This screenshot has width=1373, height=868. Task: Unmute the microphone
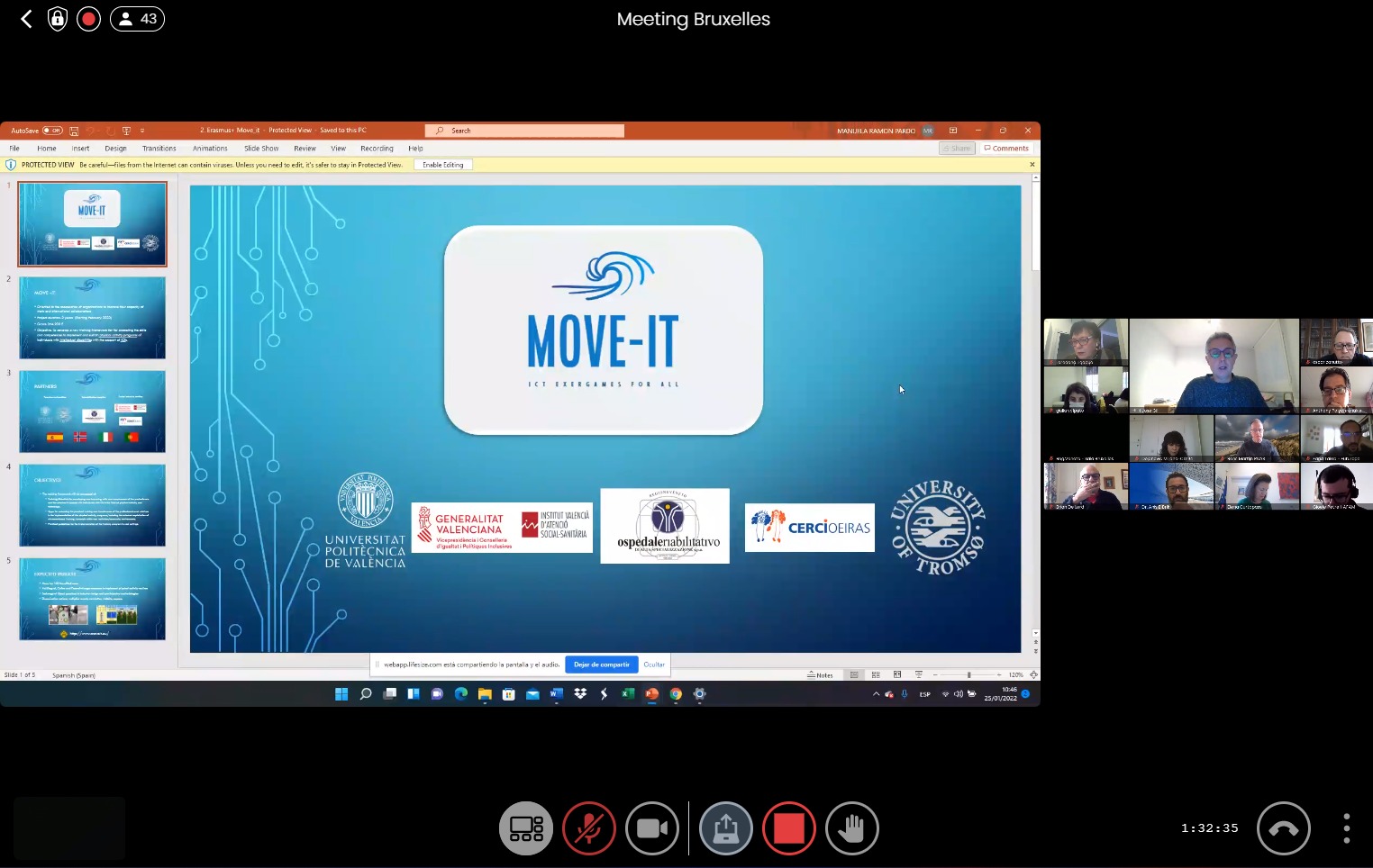coord(589,828)
